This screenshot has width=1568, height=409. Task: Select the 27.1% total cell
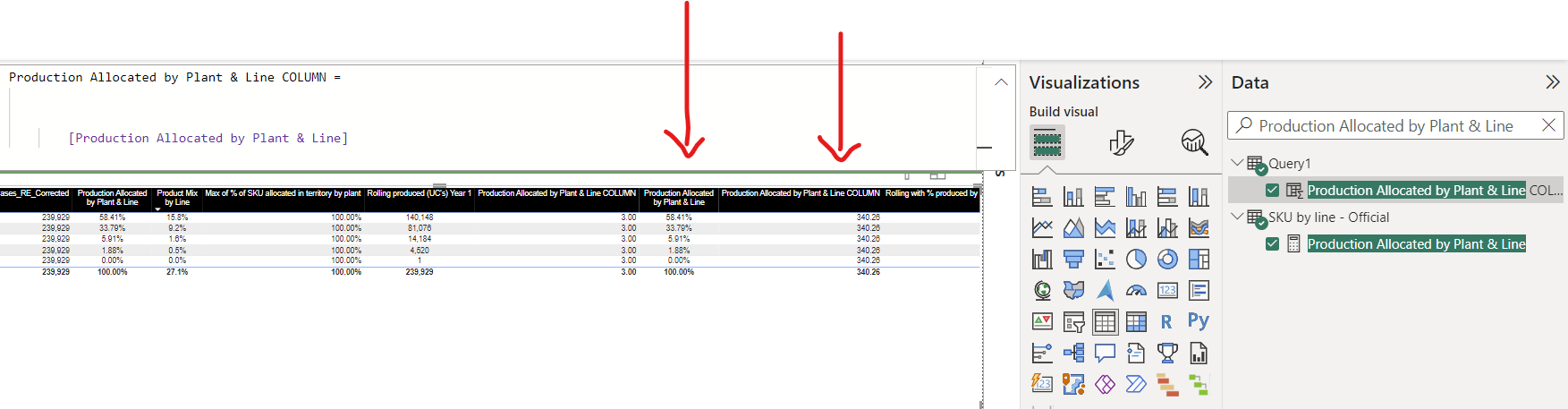click(x=177, y=272)
